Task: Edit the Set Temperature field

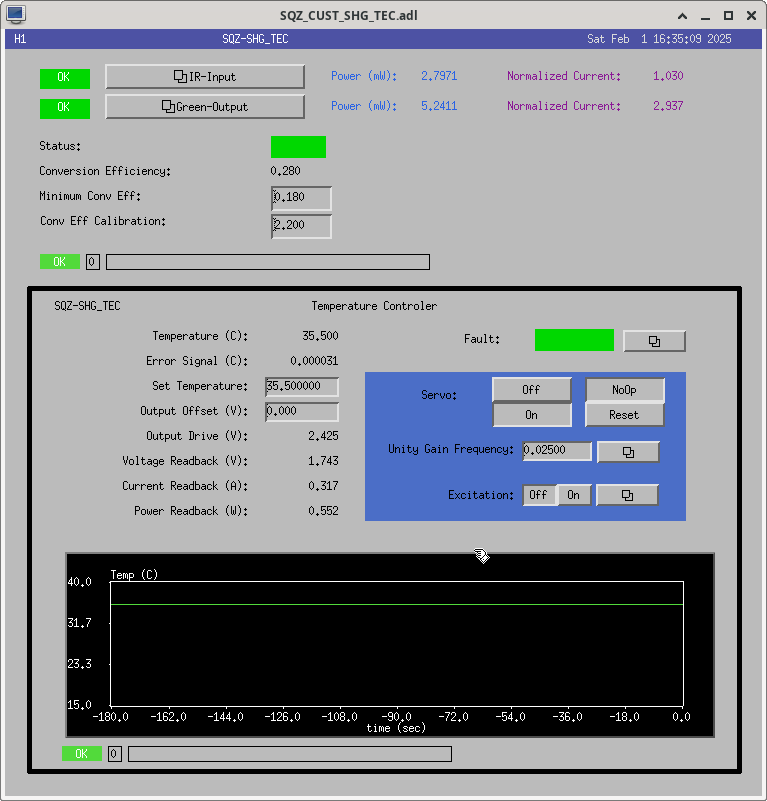Action: click(301, 387)
